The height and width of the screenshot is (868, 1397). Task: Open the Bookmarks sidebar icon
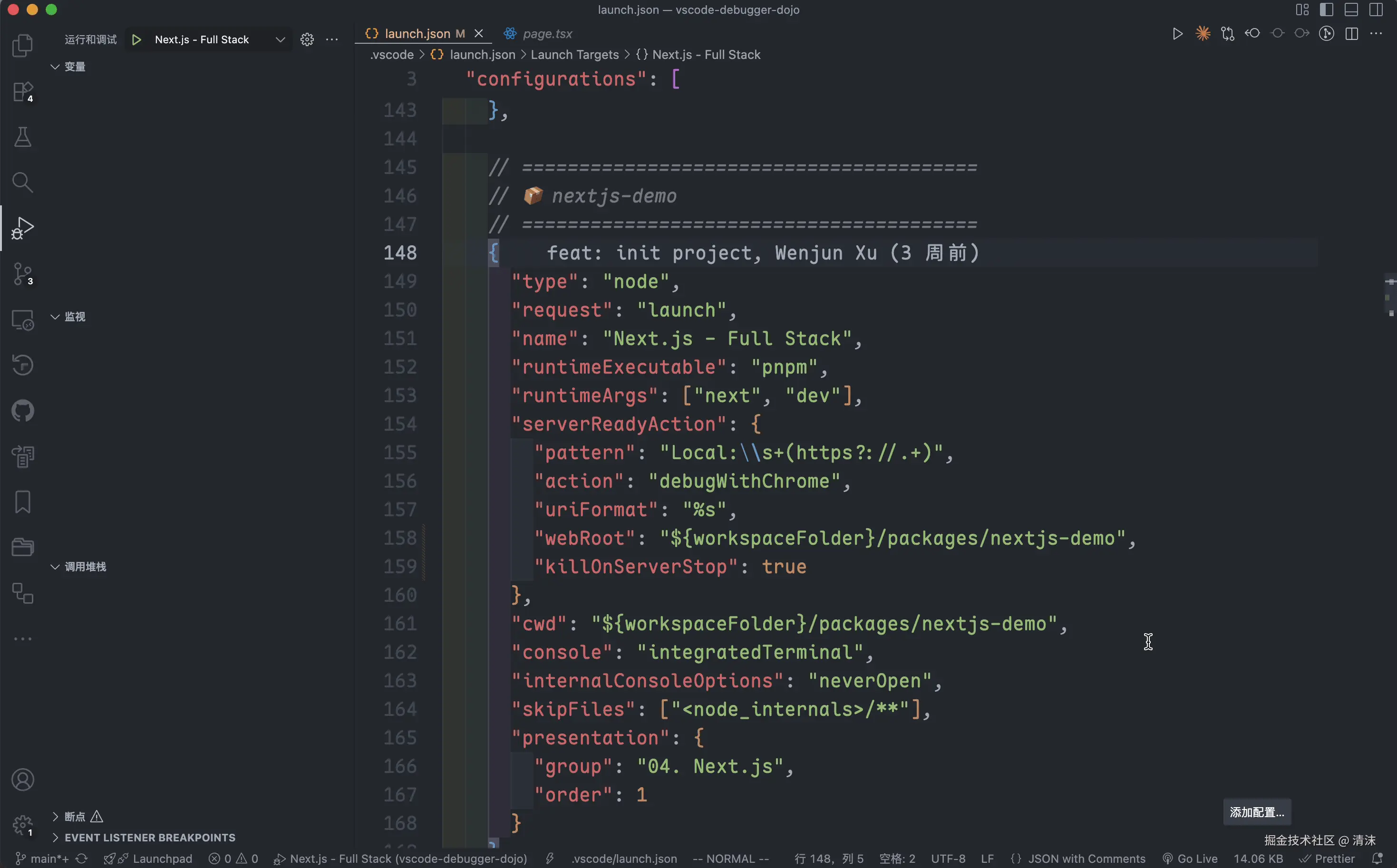coord(22,502)
